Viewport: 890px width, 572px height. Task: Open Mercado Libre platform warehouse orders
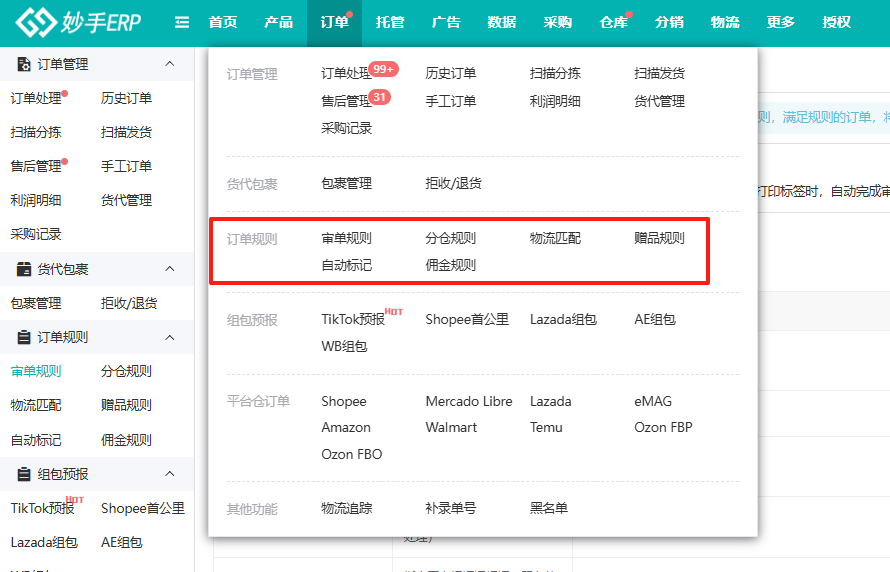click(469, 401)
